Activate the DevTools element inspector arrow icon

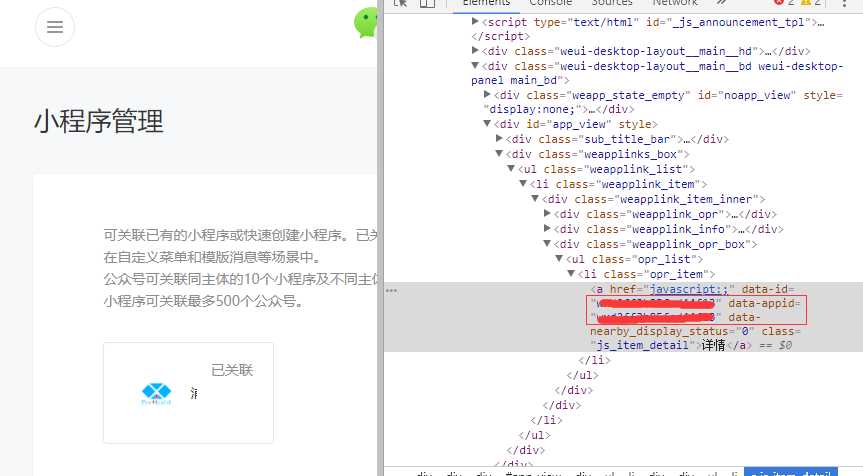coord(401,3)
